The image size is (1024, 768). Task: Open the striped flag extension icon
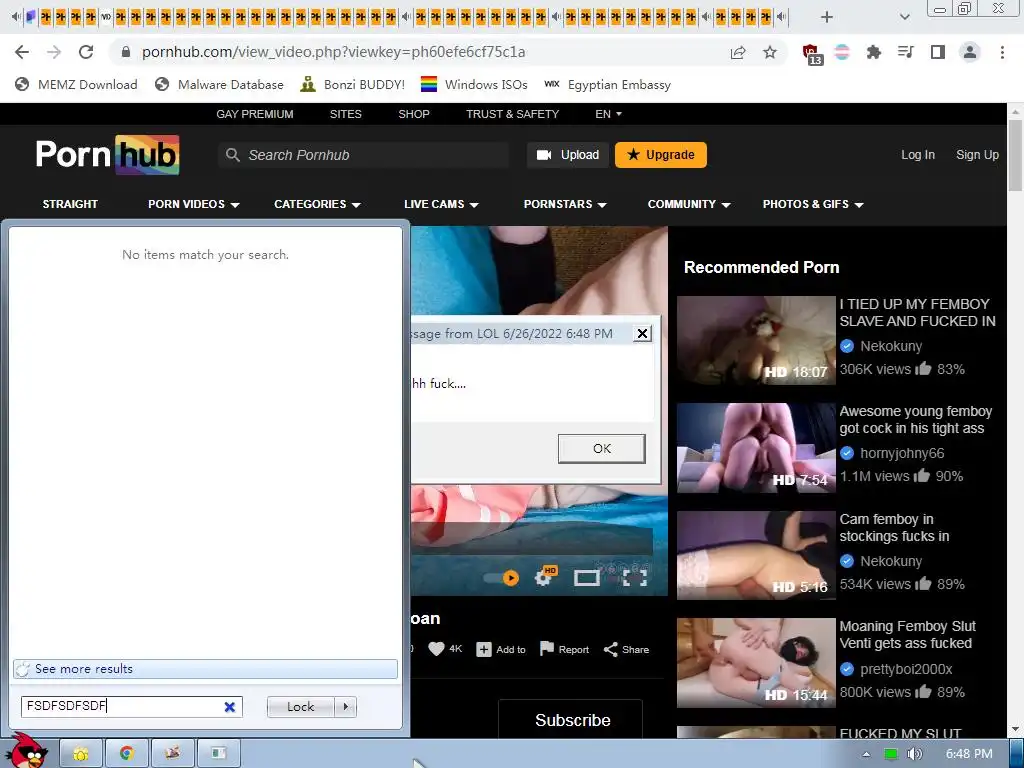[842, 52]
